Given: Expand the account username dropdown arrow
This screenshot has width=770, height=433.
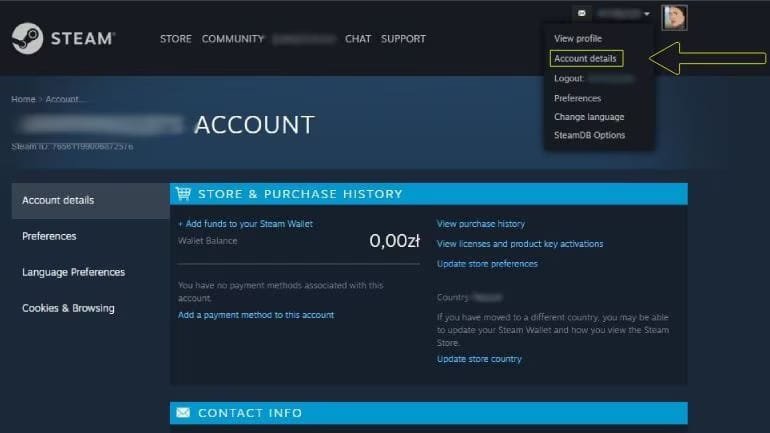Looking at the screenshot, I should (648, 14).
